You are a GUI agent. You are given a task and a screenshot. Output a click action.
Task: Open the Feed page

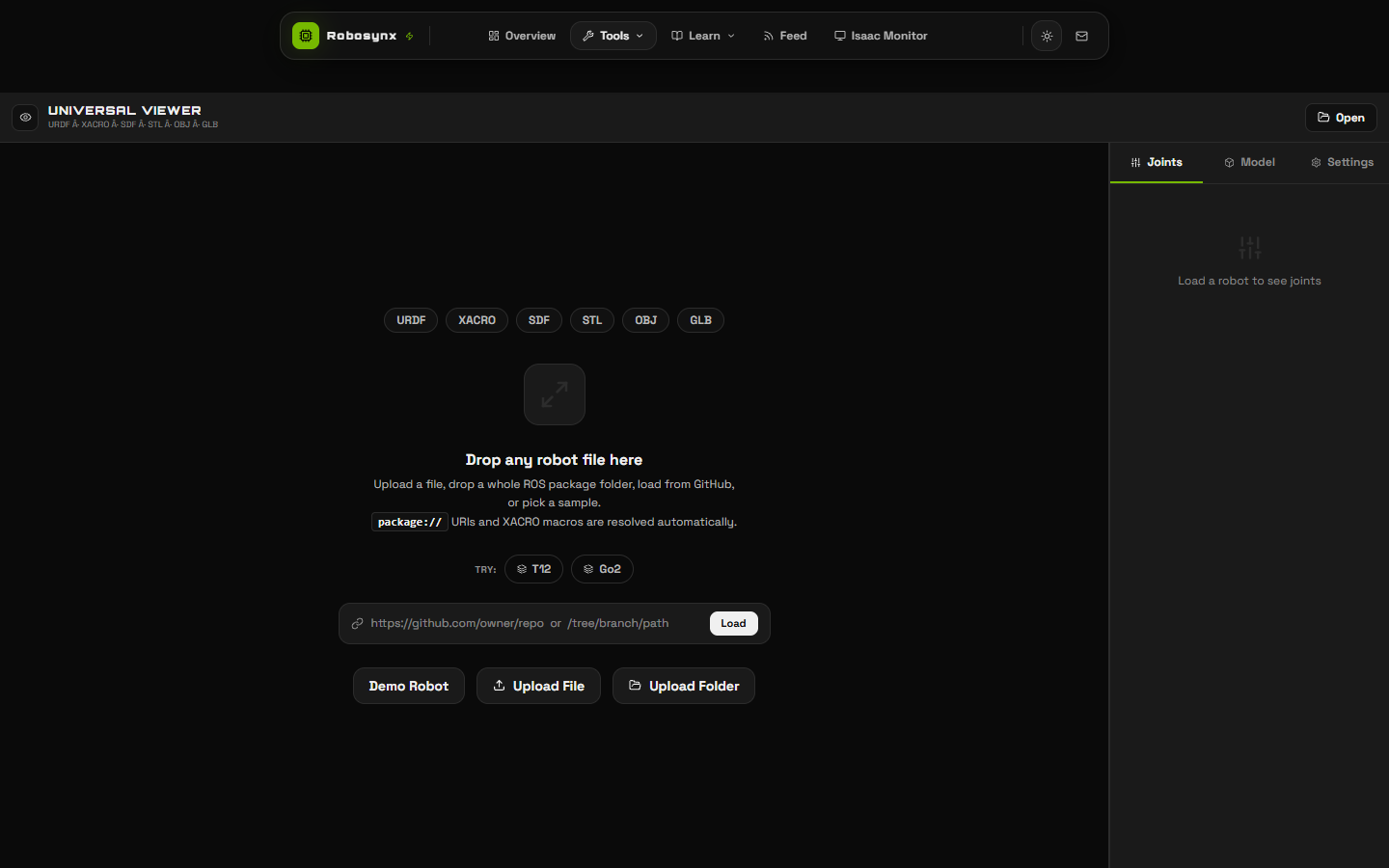pos(784,36)
